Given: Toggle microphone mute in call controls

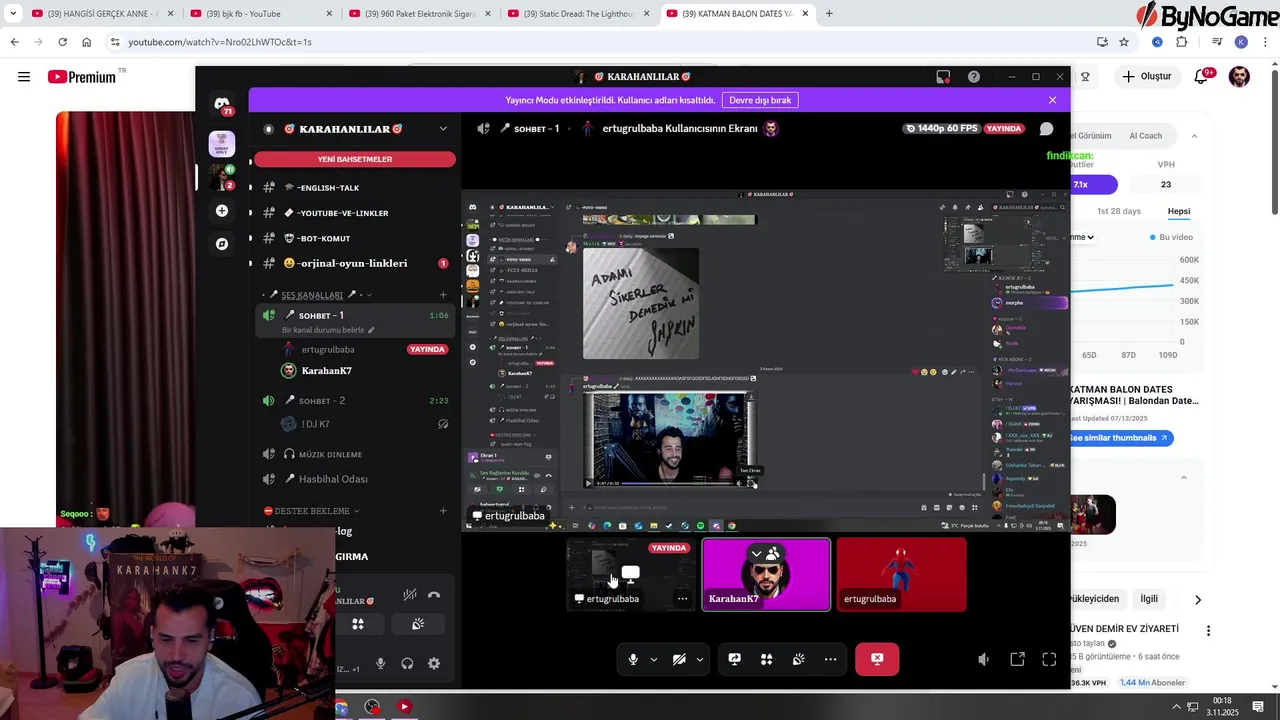Looking at the screenshot, I should 633,659.
